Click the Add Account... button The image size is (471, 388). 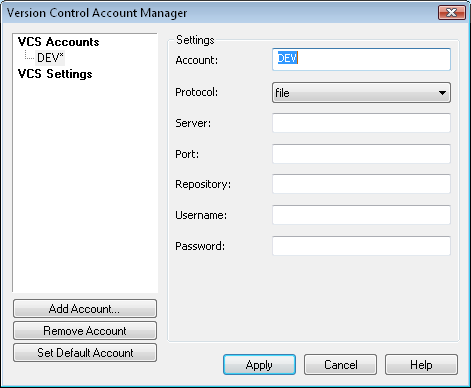click(x=85, y=309)
